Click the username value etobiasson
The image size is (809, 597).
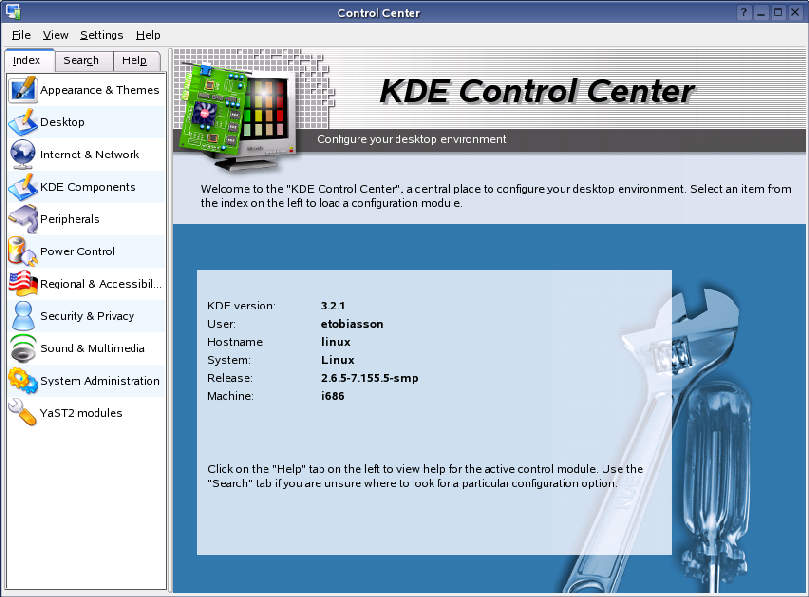(x=352, y=324)
